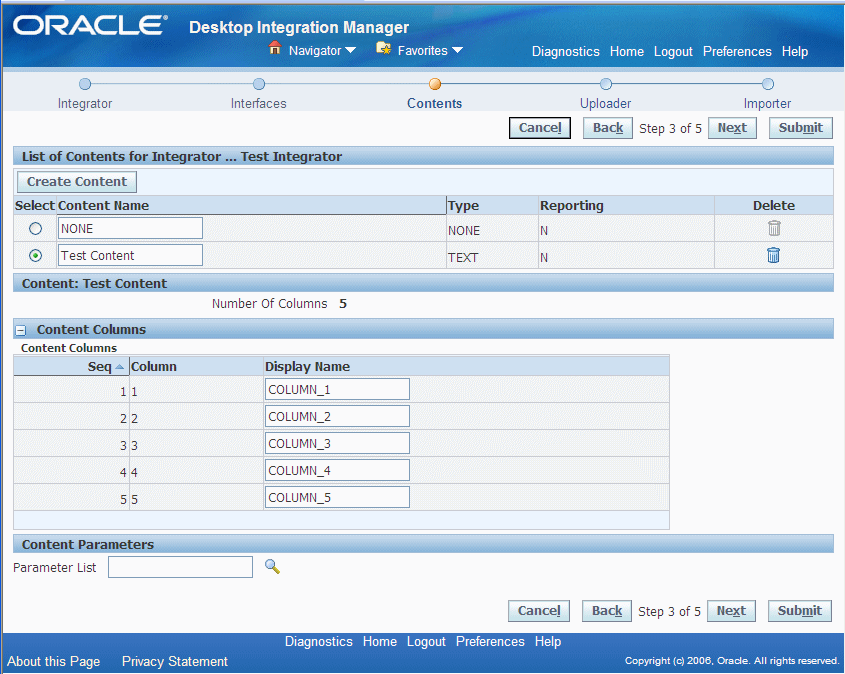Open About this Page link
Screen dimensions: 845x674
pos(53,662)
